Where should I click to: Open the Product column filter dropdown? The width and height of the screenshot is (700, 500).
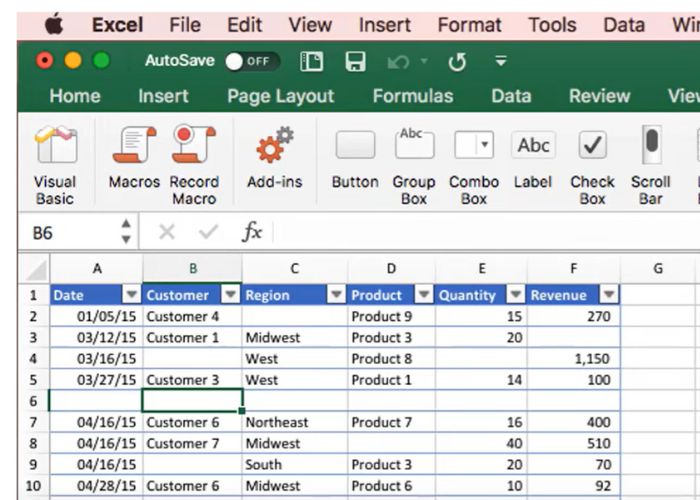[x=424, y=295]
